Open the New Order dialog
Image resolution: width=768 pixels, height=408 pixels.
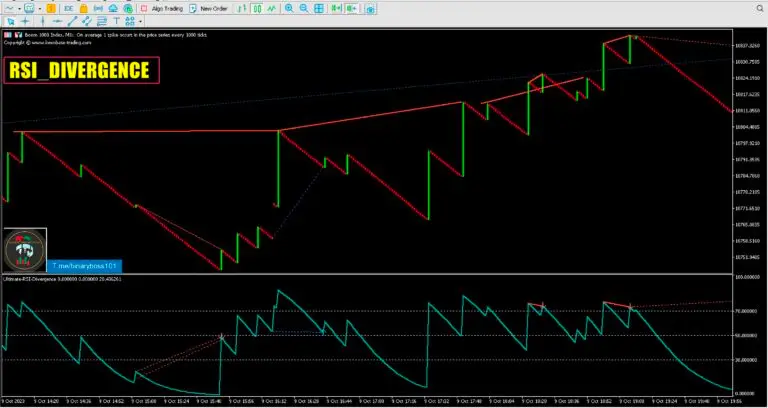point(208,8)
